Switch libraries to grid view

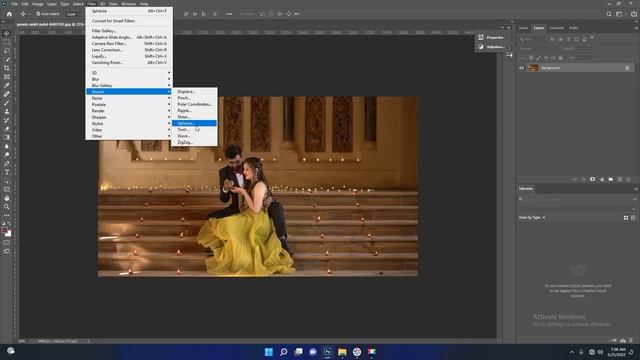pos(626,218)
